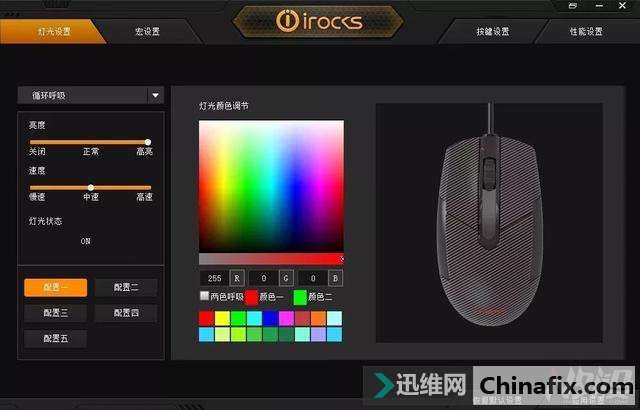
Task: Select the red 颜色一 color indicator
Action: (x=251, y=297)
